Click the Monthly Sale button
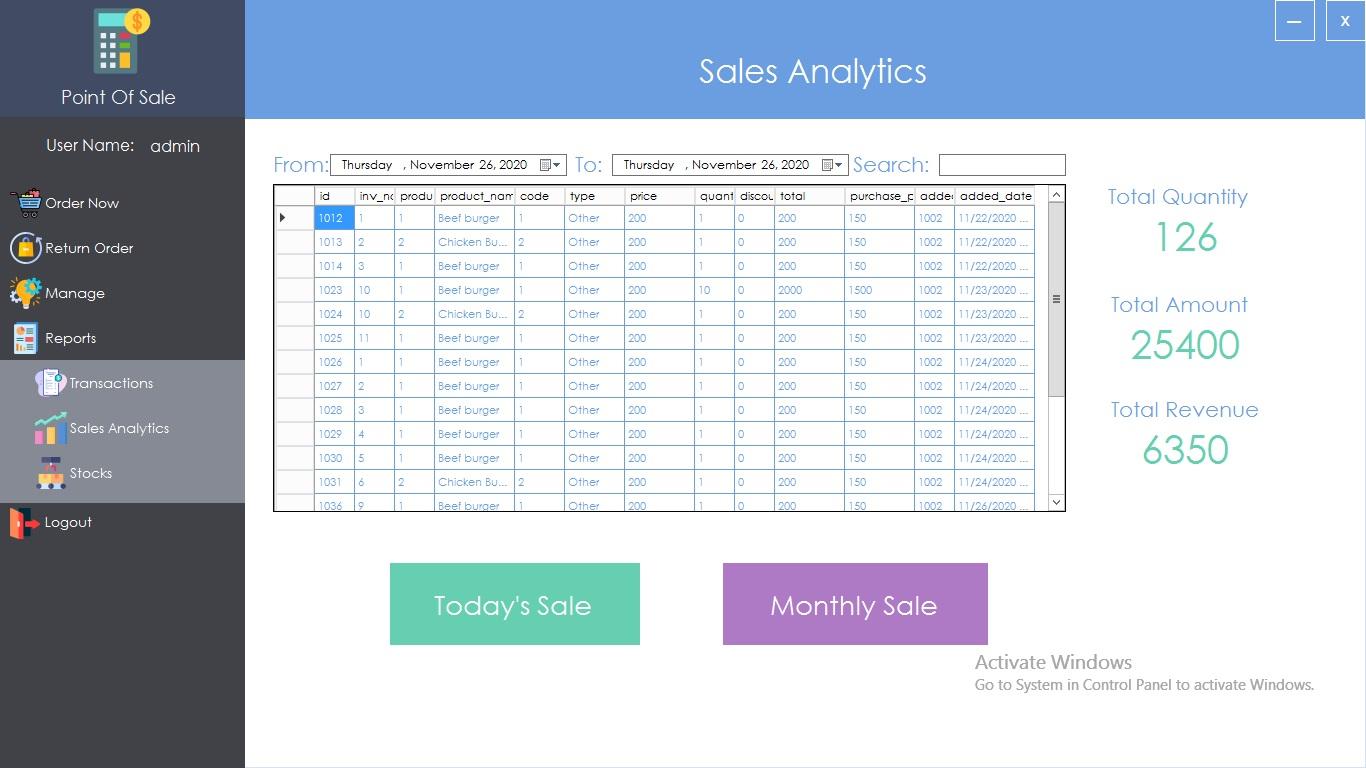This screenshot has height=768, width=1366. 854,603
